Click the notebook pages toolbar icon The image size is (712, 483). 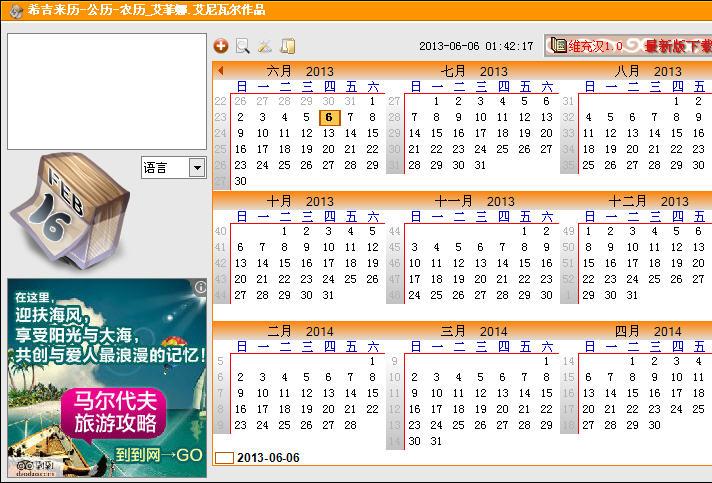288,46
